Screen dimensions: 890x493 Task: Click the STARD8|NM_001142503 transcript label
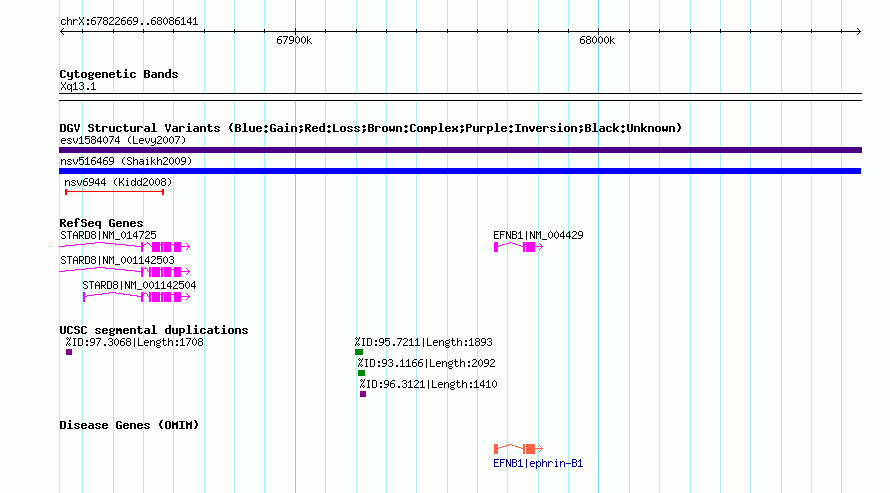click(117, 260)
